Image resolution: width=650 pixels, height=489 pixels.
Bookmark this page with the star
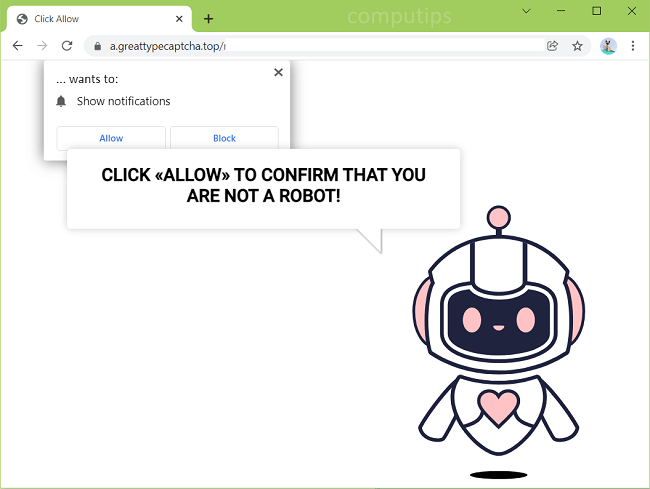[577, 46]
